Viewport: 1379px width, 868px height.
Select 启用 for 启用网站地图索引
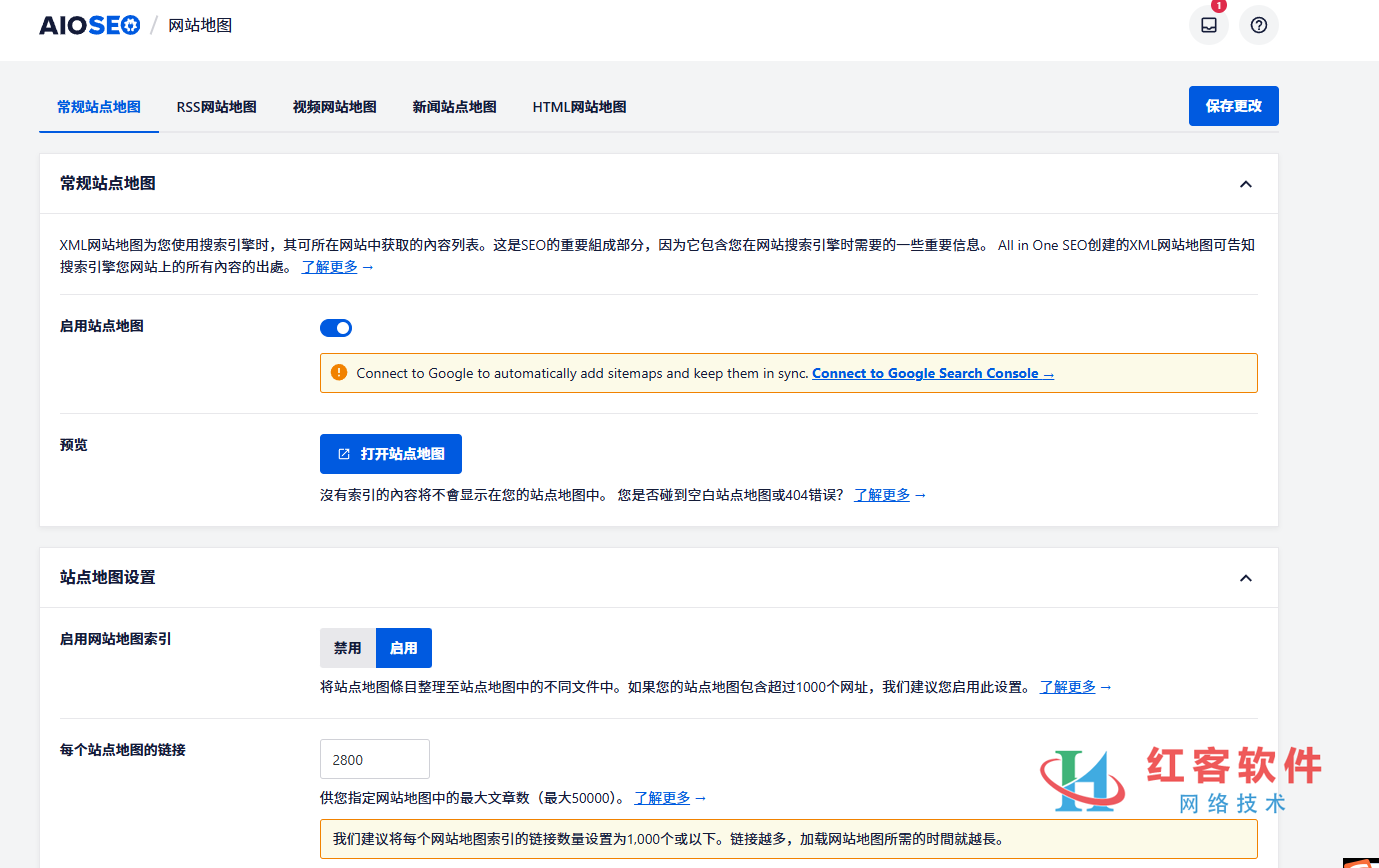[x=404, y=648]
